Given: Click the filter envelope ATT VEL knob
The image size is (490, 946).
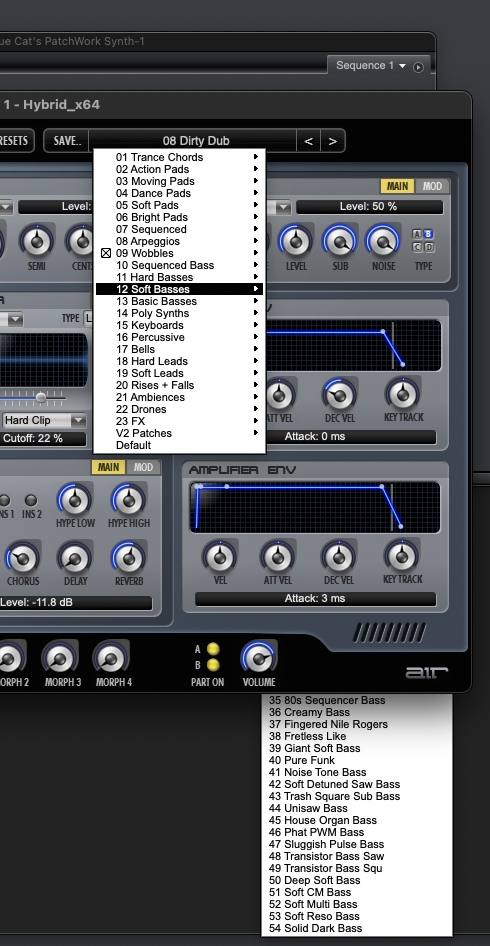Looking at the screenshot, I should 278,394.
